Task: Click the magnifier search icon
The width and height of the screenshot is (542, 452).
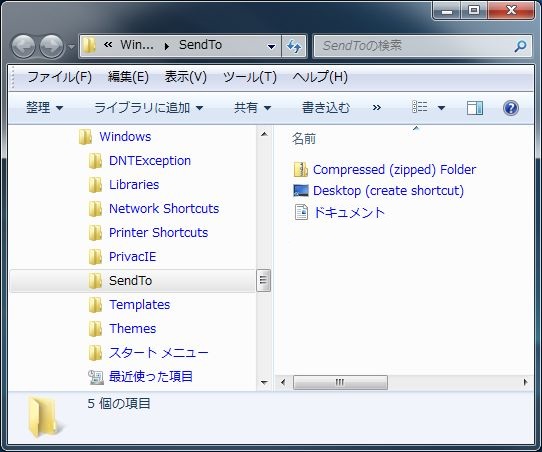Action: coord(520,46)
